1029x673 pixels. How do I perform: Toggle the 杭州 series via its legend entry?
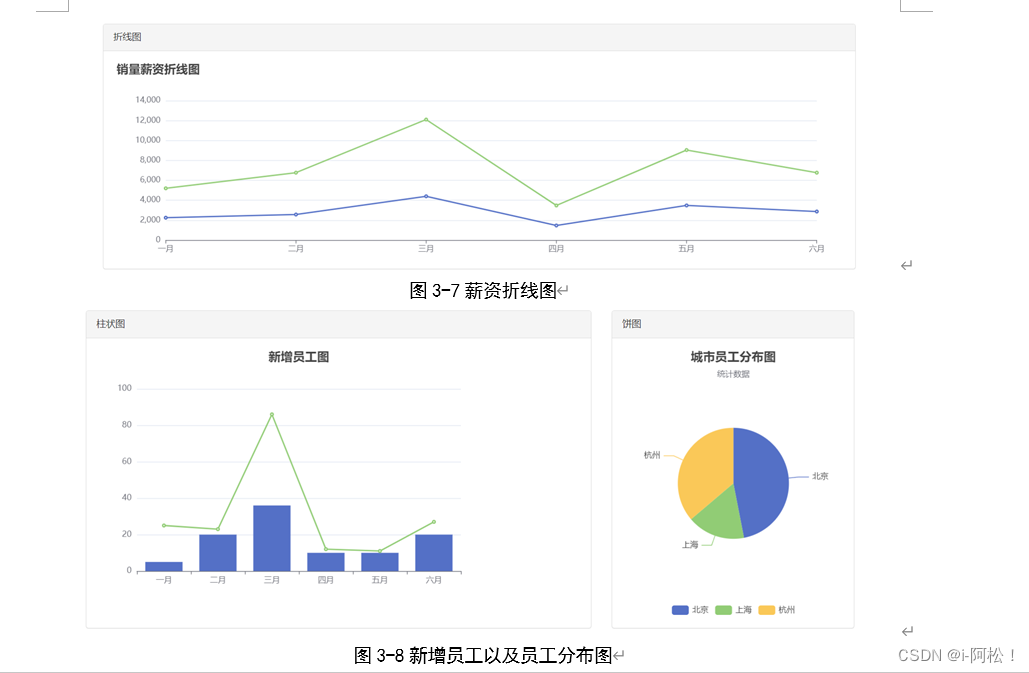781,609
